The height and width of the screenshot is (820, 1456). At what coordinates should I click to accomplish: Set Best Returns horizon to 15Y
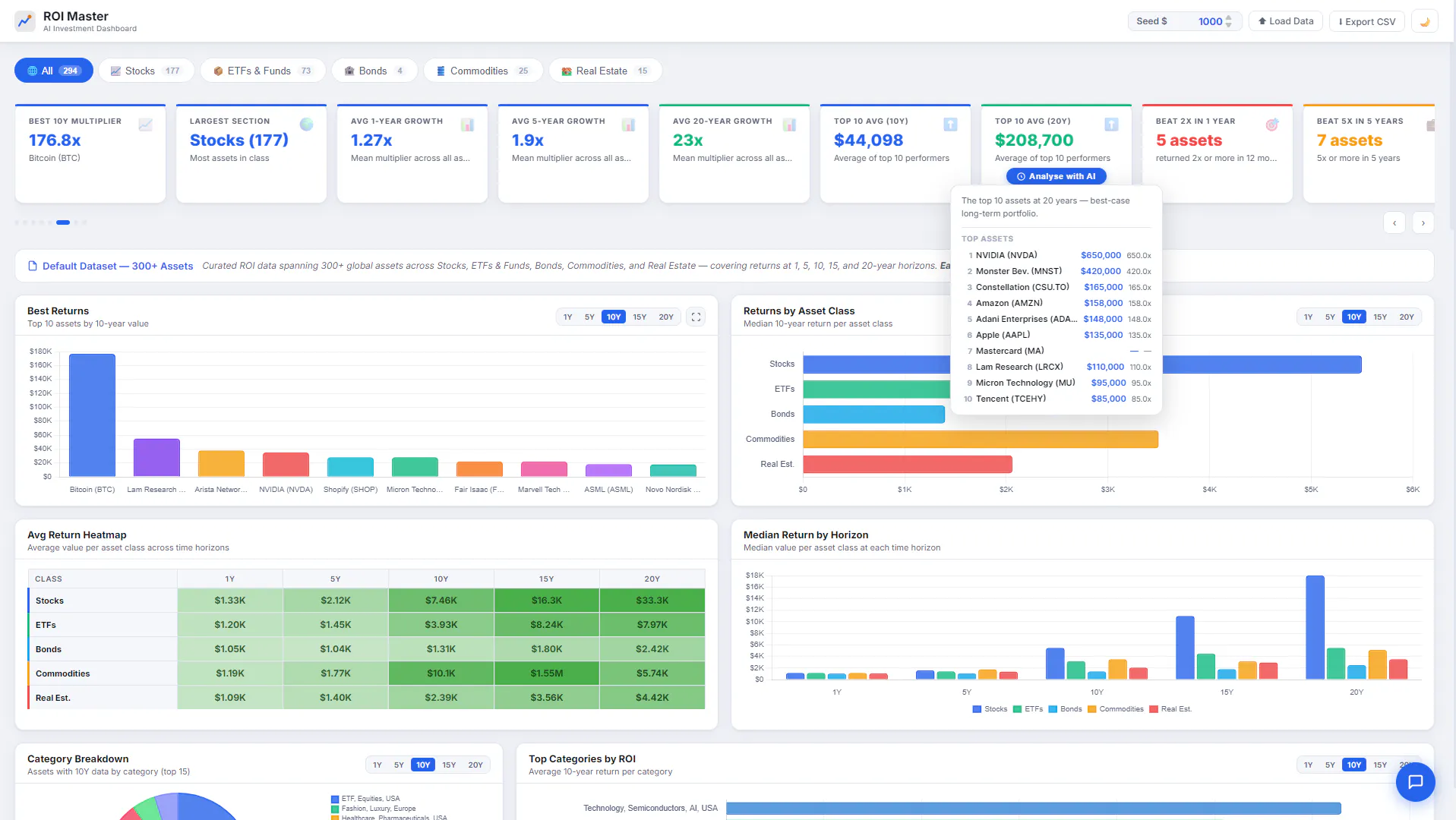640,317
